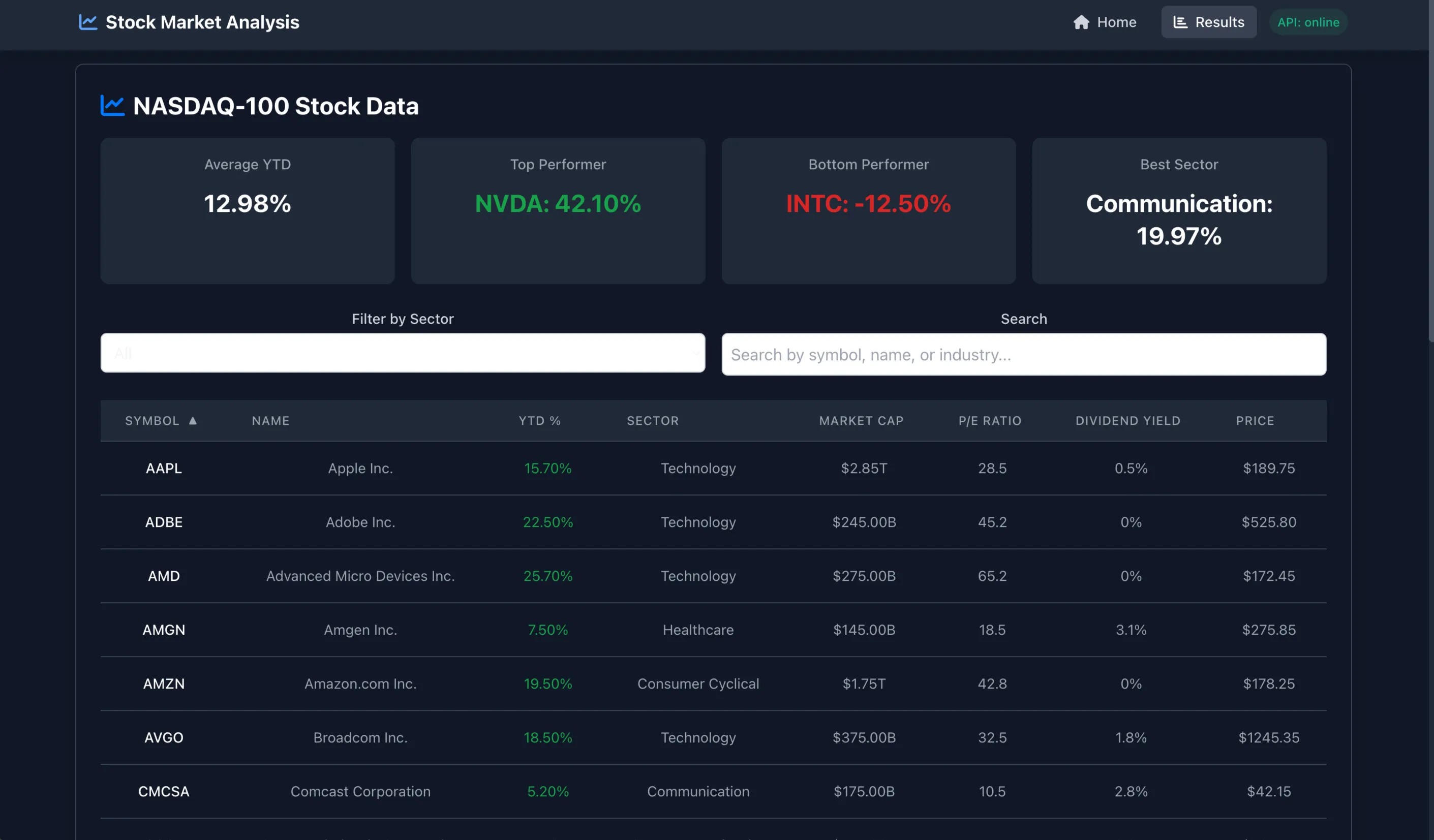Screen dimensions: 1434x840
Task: Click the NASDAQ-100 heading chart icon
Action: [112, 106]
